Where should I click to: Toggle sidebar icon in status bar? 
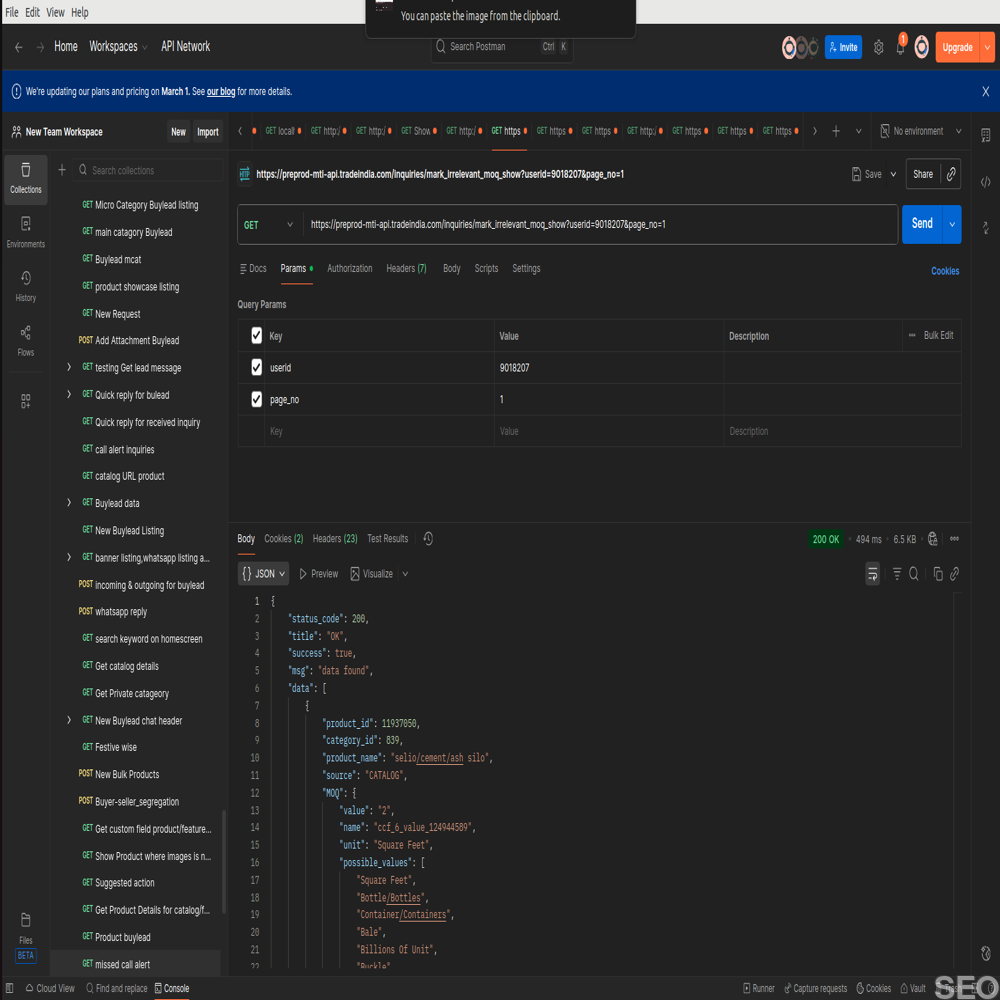point(10,988)
